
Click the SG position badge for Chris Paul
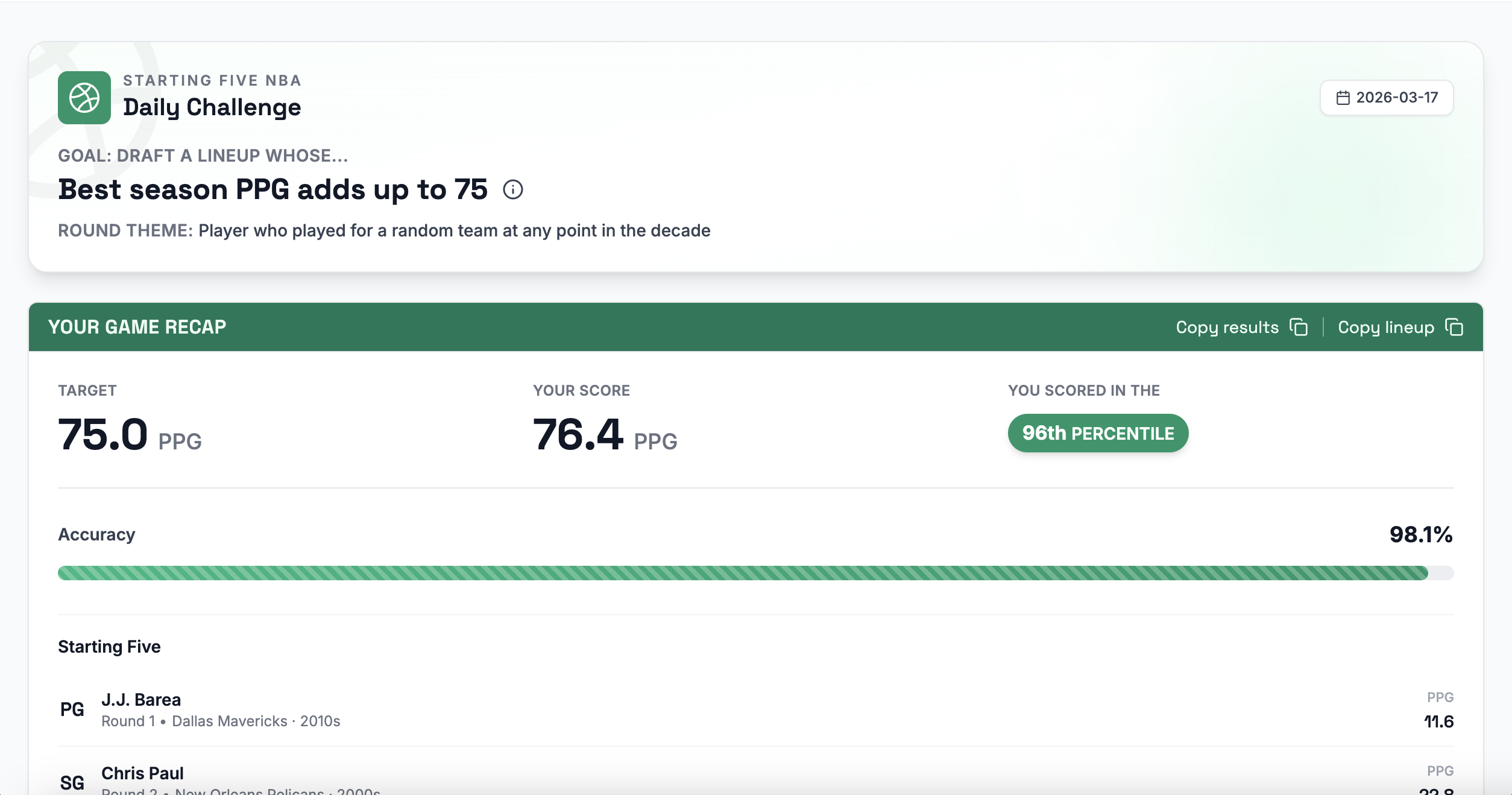coord(71,782)
